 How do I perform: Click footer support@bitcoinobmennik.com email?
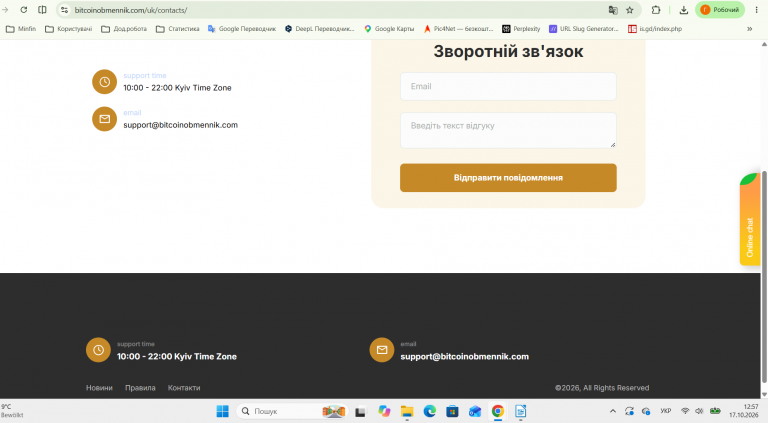(464, 356)
